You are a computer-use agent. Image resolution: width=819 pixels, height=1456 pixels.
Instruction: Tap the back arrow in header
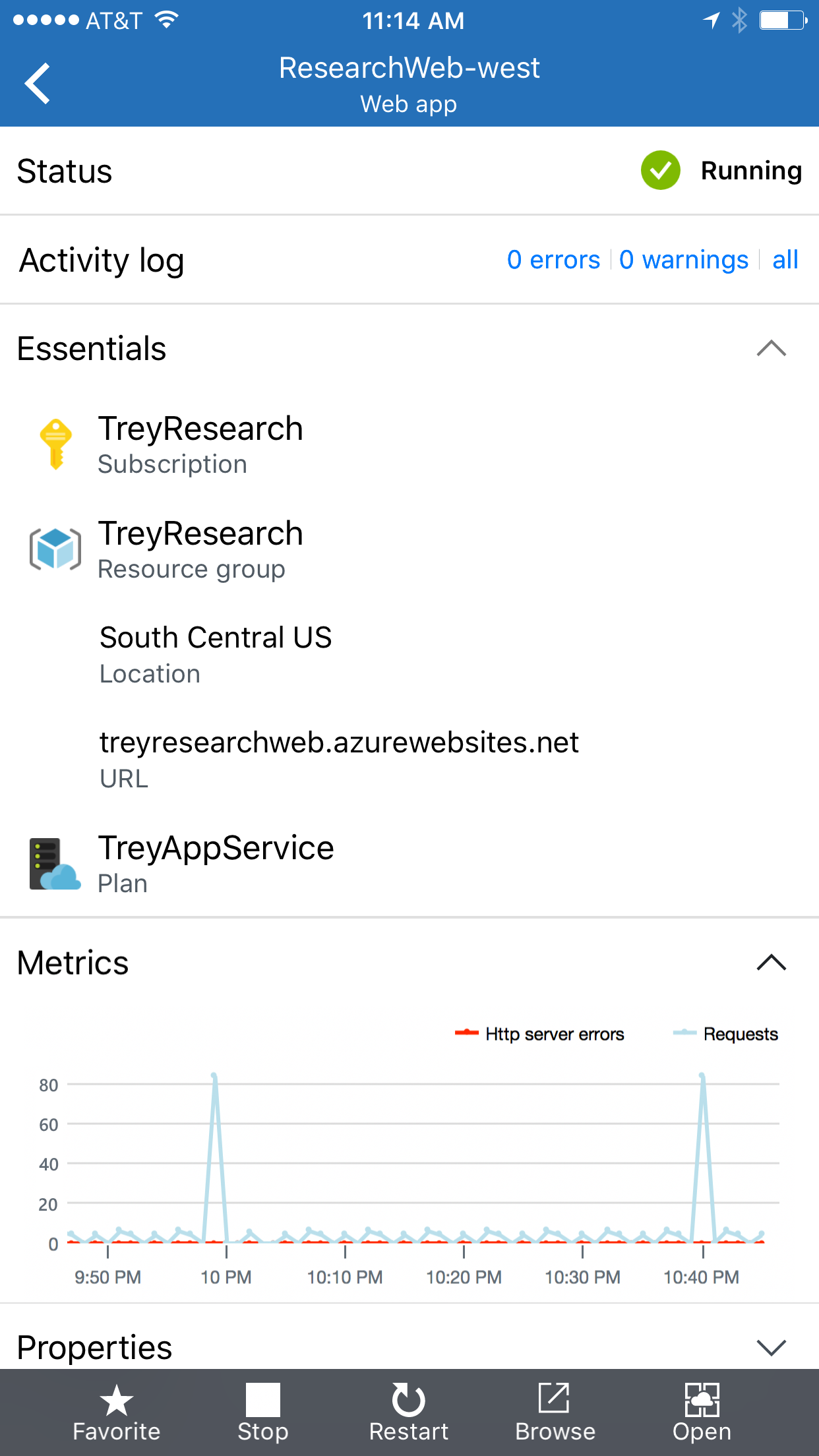(x=38, y=83)
